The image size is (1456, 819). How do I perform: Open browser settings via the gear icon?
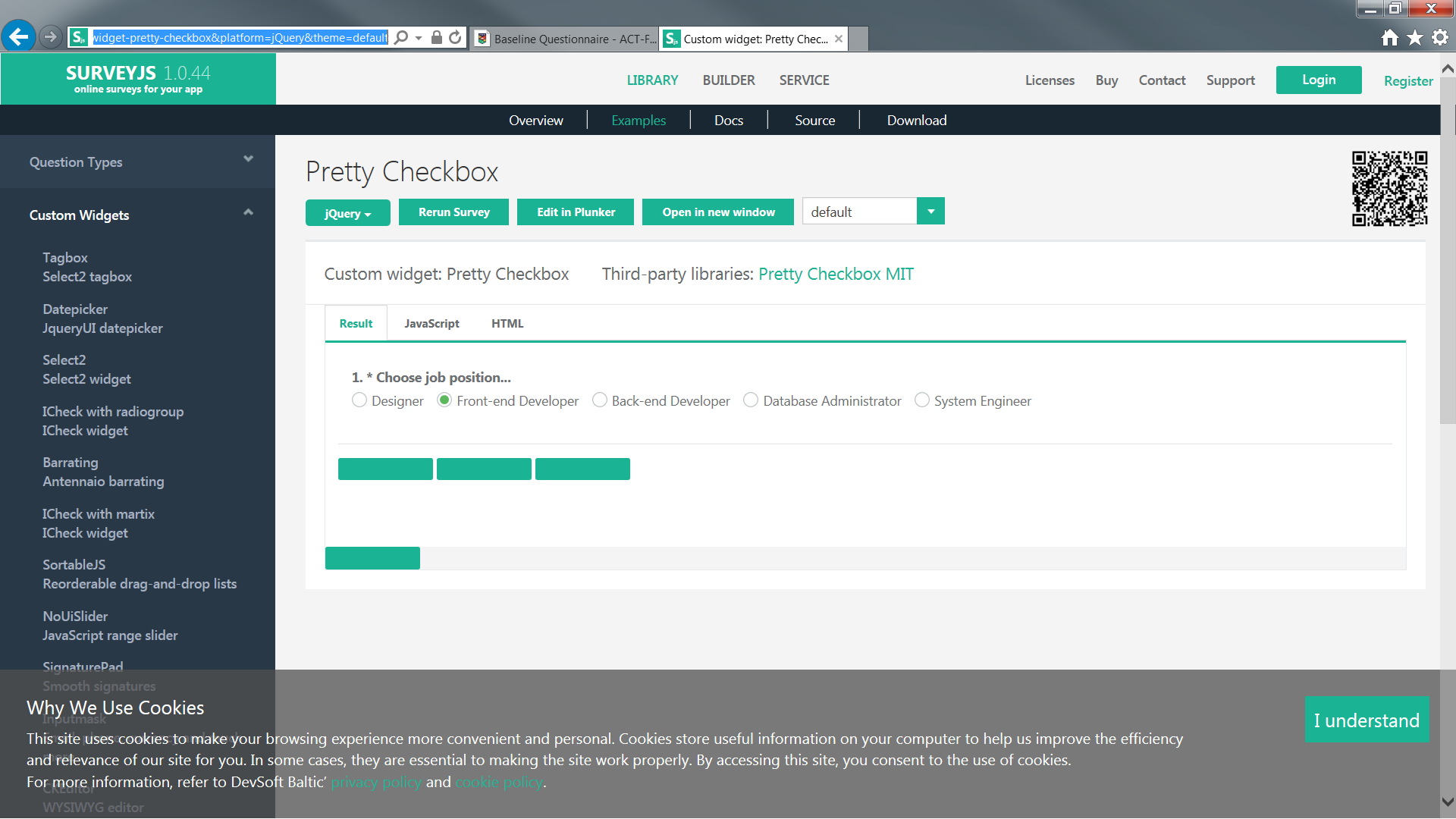tap(1439, 36)
